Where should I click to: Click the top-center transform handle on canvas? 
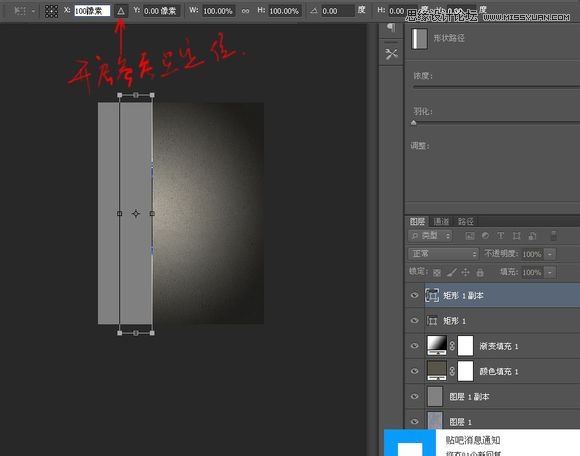point(136,95)
